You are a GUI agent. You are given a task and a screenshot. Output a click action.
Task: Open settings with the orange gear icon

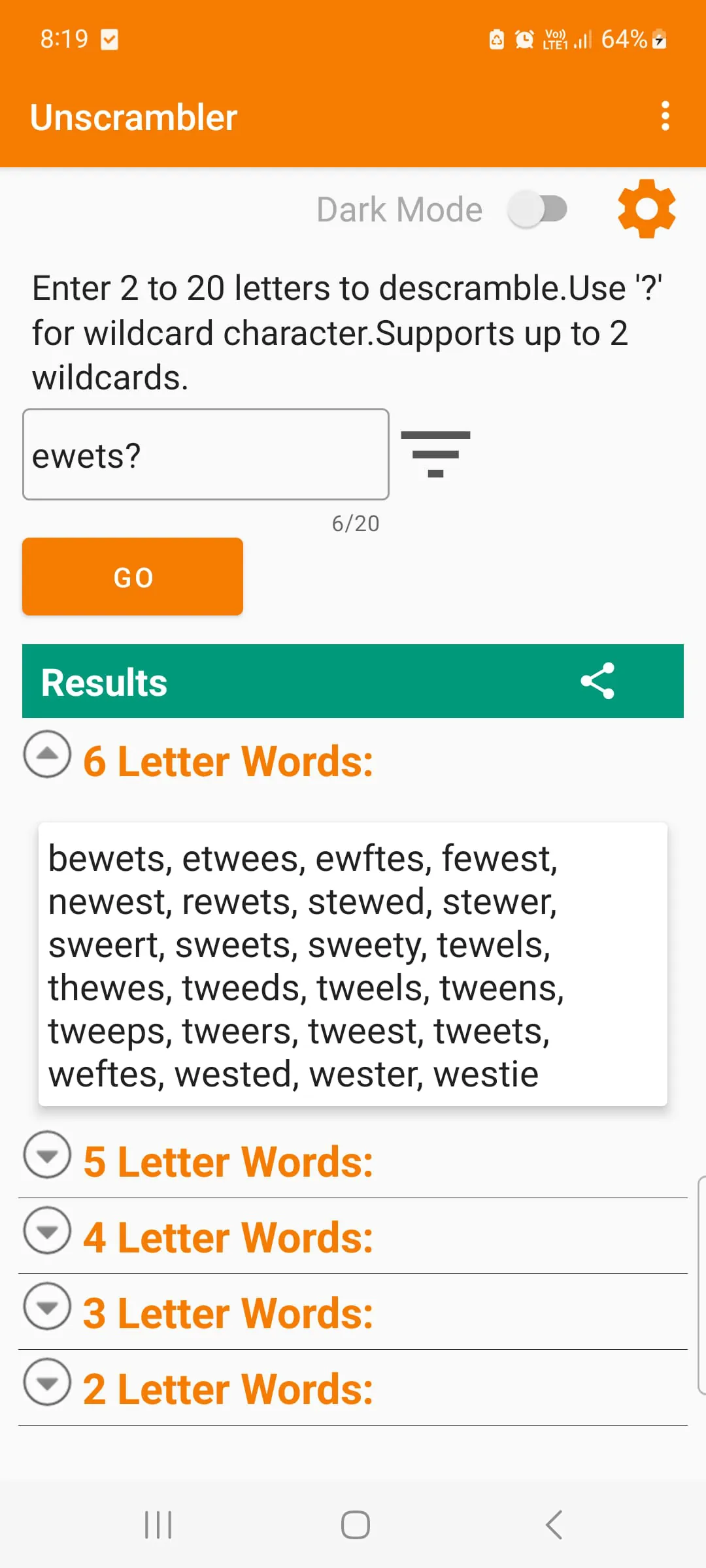(647, 209)
